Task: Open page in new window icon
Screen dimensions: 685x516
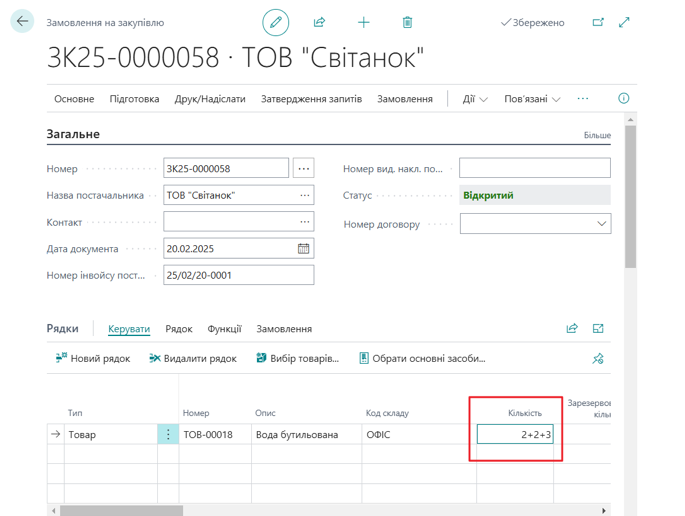Action: tap(598, 22)
